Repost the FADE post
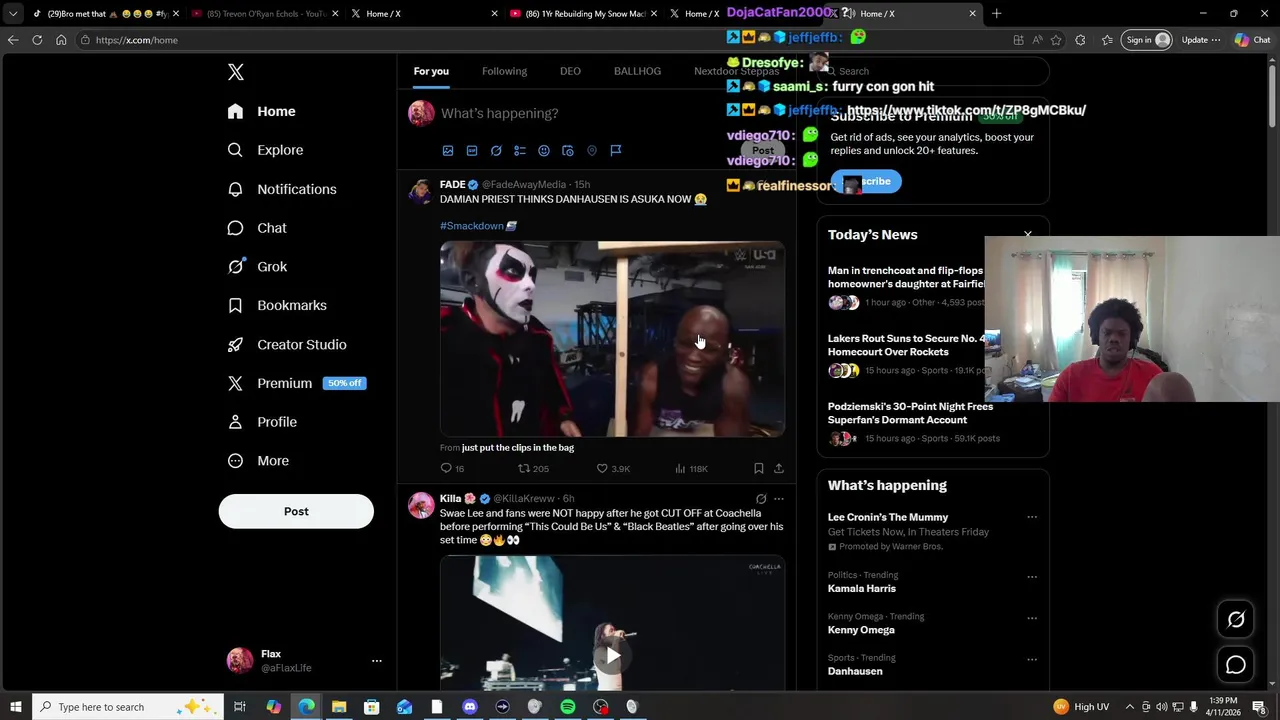This screenshot has width=1280, height=720. point(533,468)
